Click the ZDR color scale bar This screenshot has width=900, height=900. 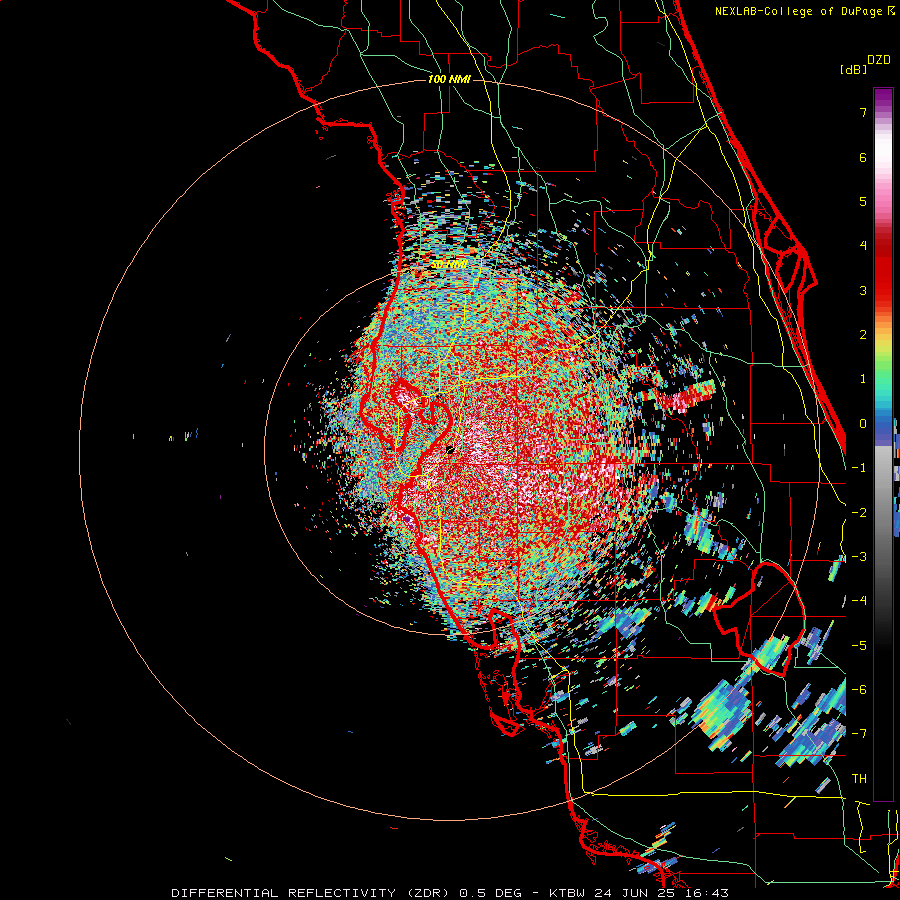pos(883,444)
